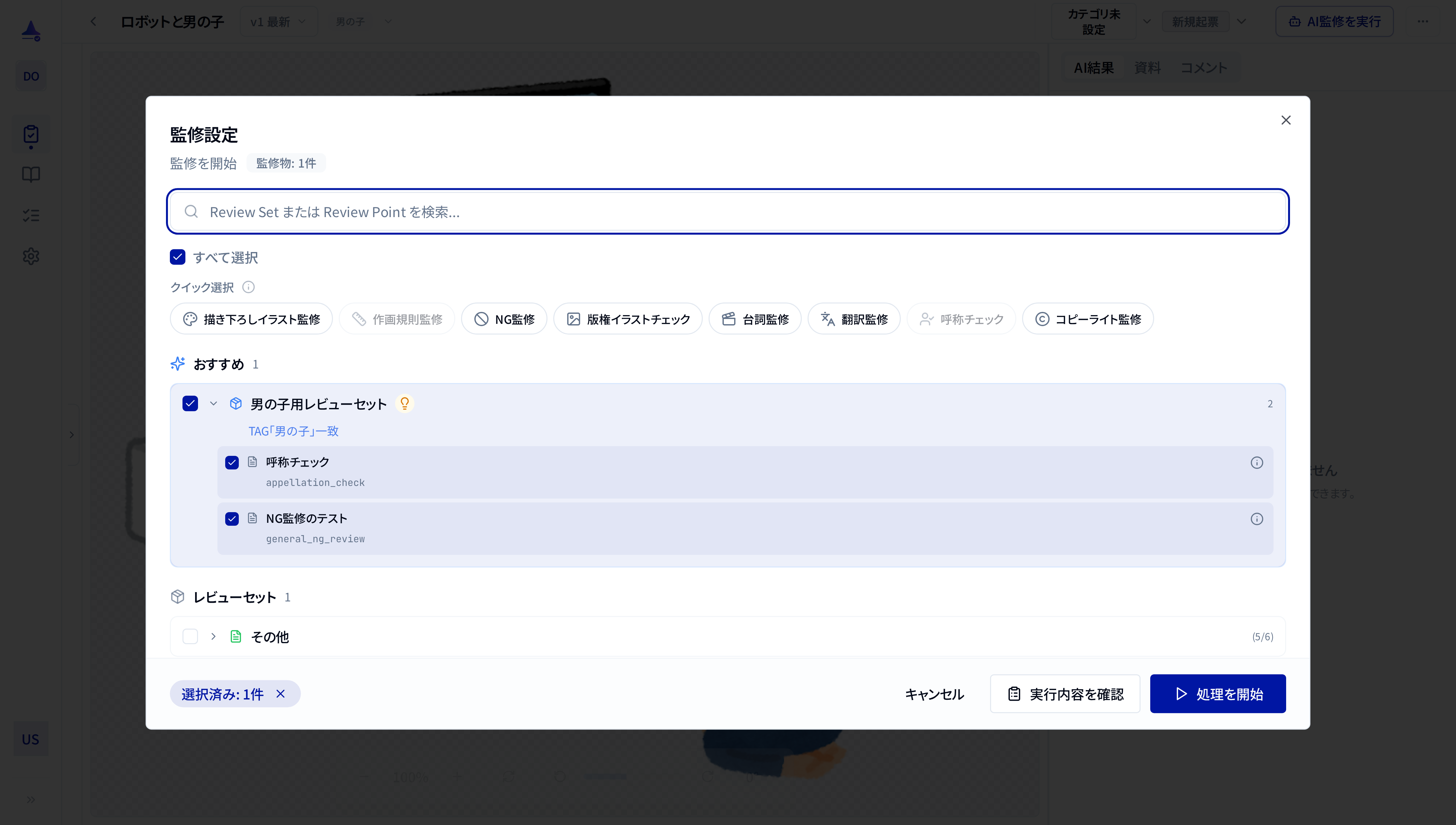
Task: Expand the その他 review set chevron
Action: 213,636
